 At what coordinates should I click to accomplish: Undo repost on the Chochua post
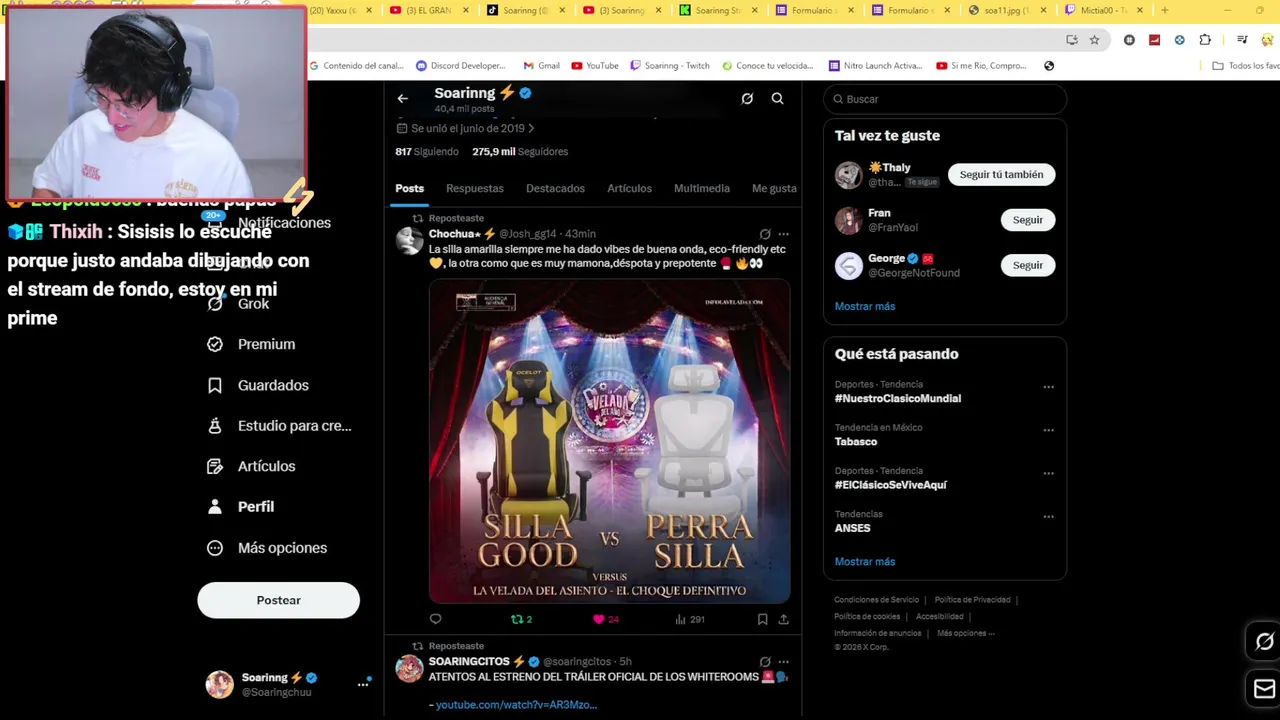521,619
